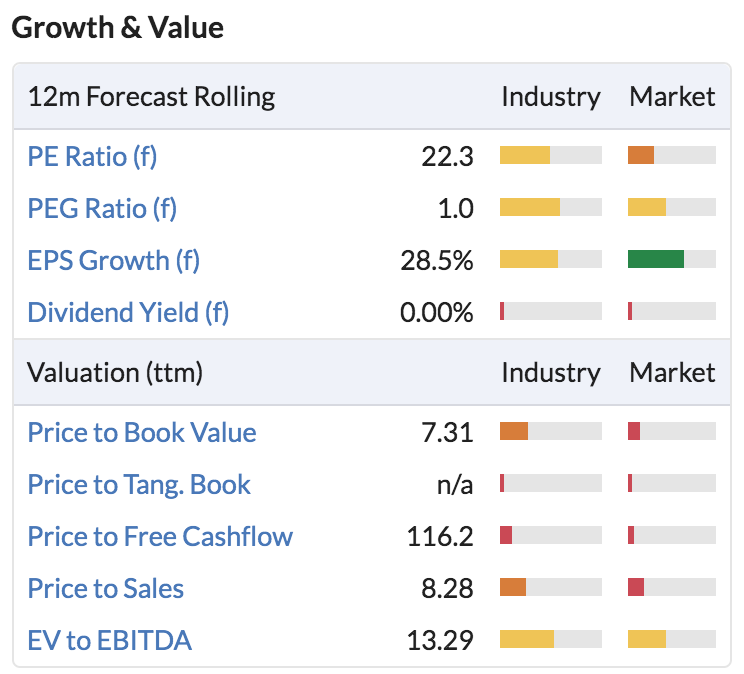Click the EV to EBITDA market bar
744x674 pixels.
click(x=672, y=639)
